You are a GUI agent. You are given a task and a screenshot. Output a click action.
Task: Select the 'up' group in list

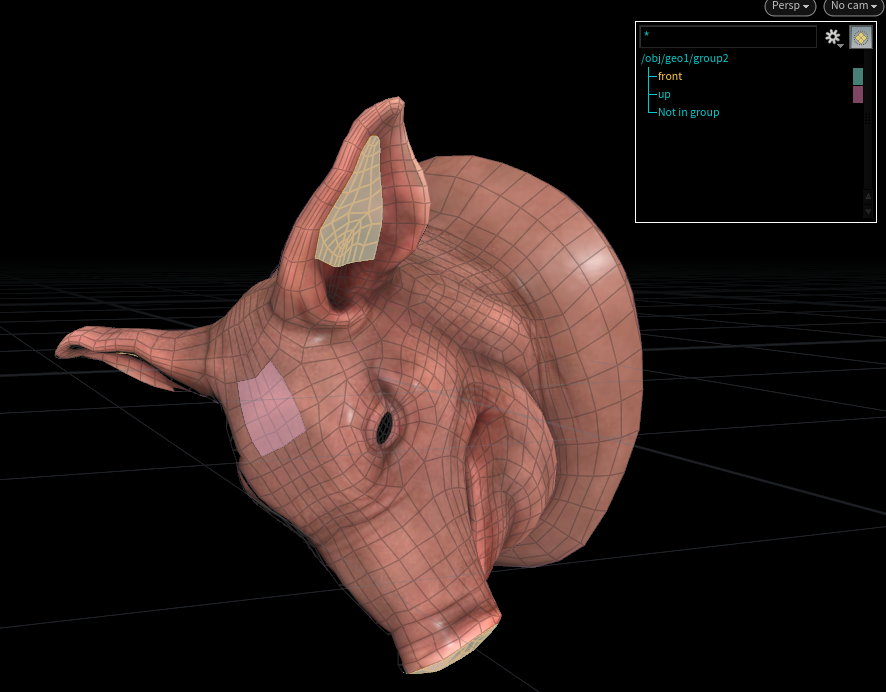(664, 94)
